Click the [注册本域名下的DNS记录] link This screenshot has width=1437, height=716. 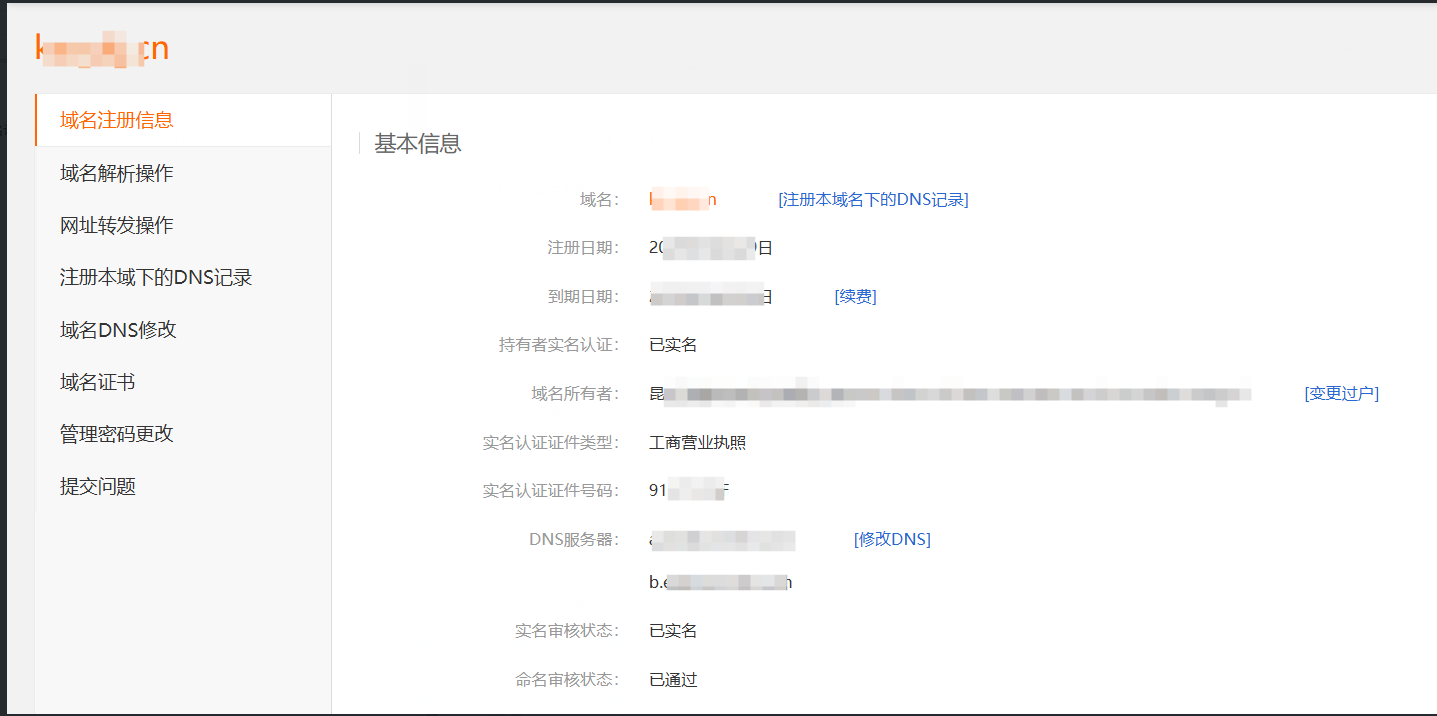coord(873,199)
